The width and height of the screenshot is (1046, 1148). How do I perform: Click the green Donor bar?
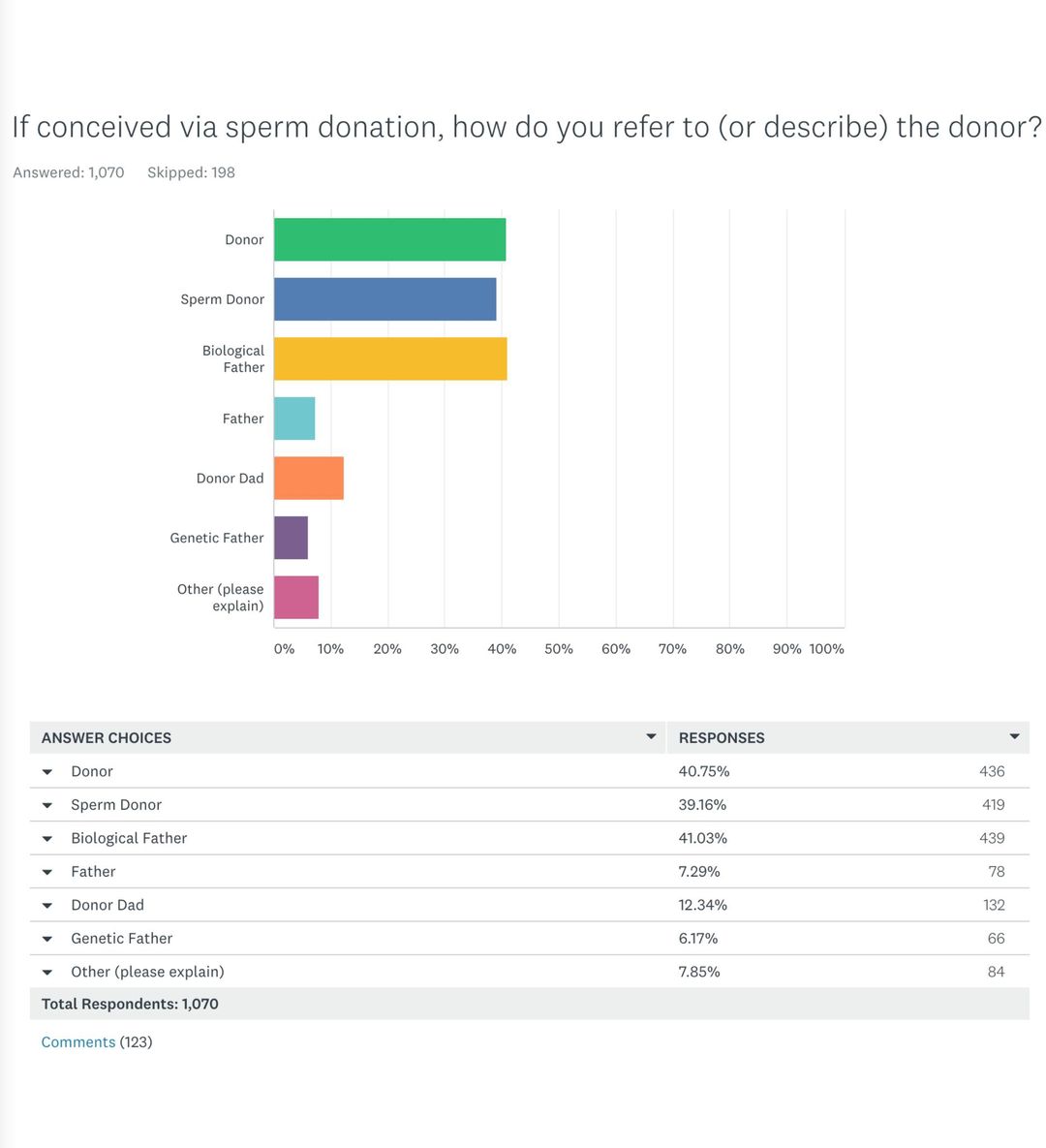coord(389,239)
